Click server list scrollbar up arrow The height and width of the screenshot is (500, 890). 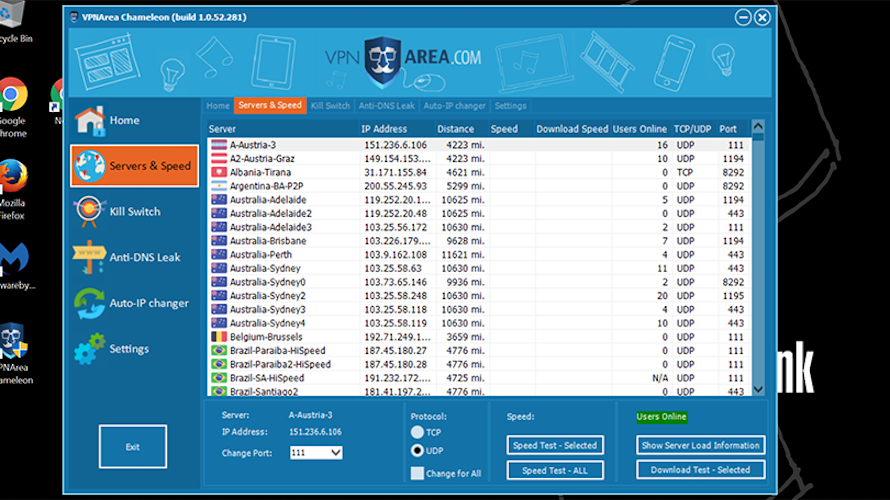pos(758,126)
